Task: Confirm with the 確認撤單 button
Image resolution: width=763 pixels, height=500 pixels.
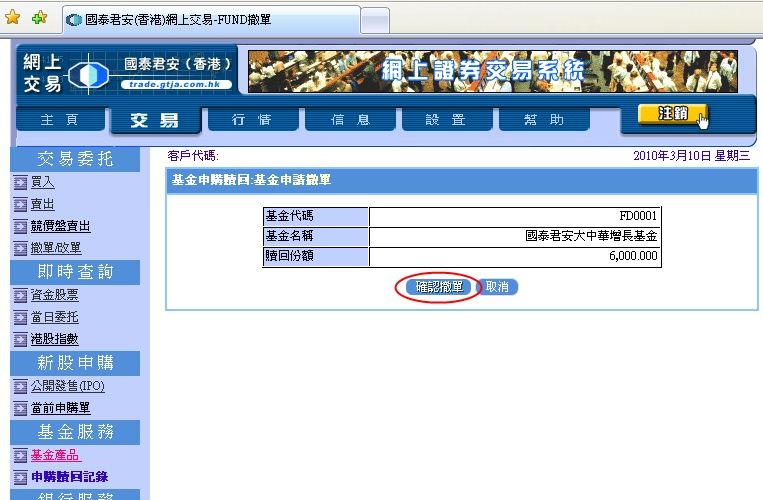Action: tap(439, 287)
